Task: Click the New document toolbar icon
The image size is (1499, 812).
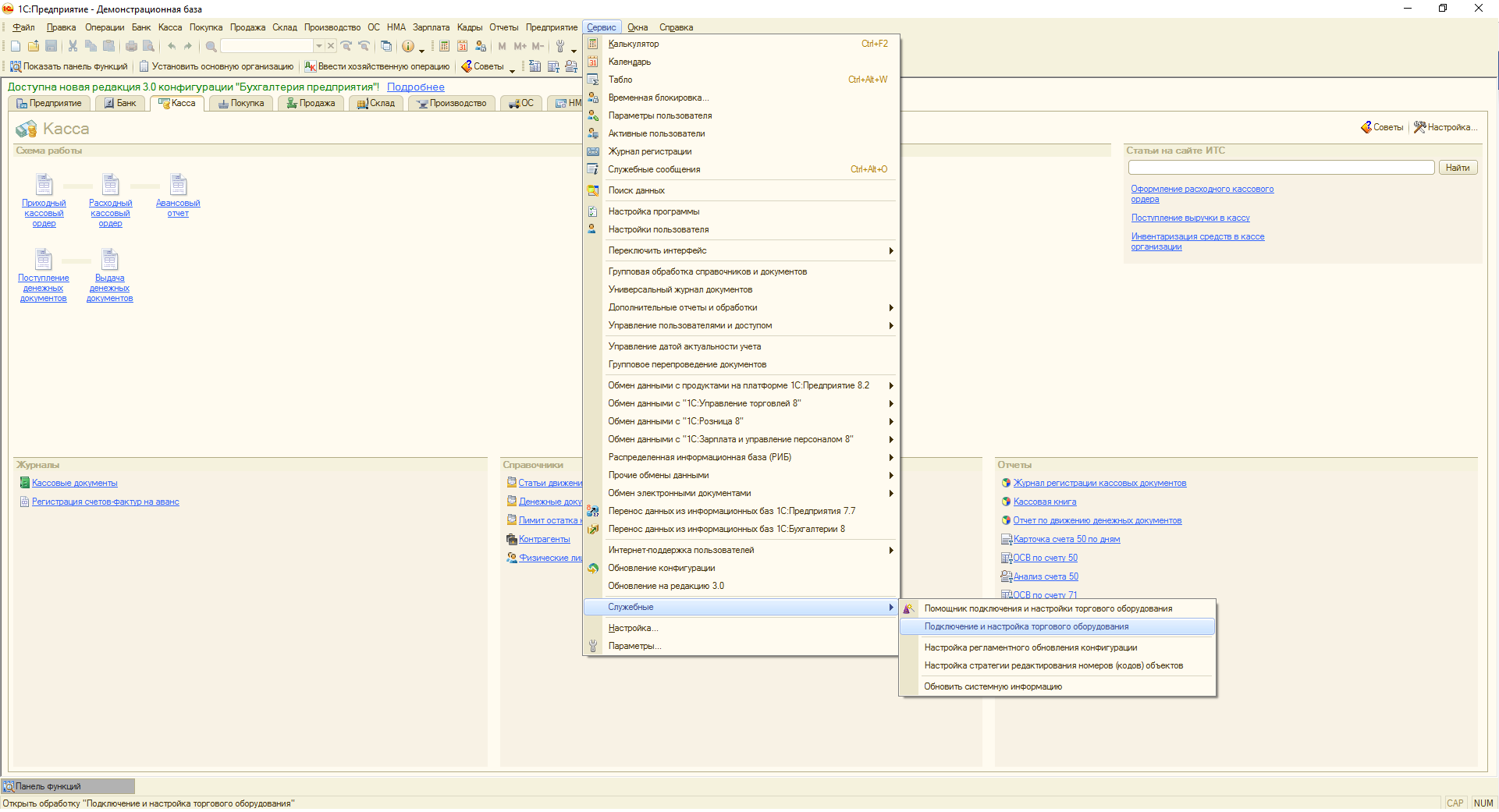Action: point(16,46)
